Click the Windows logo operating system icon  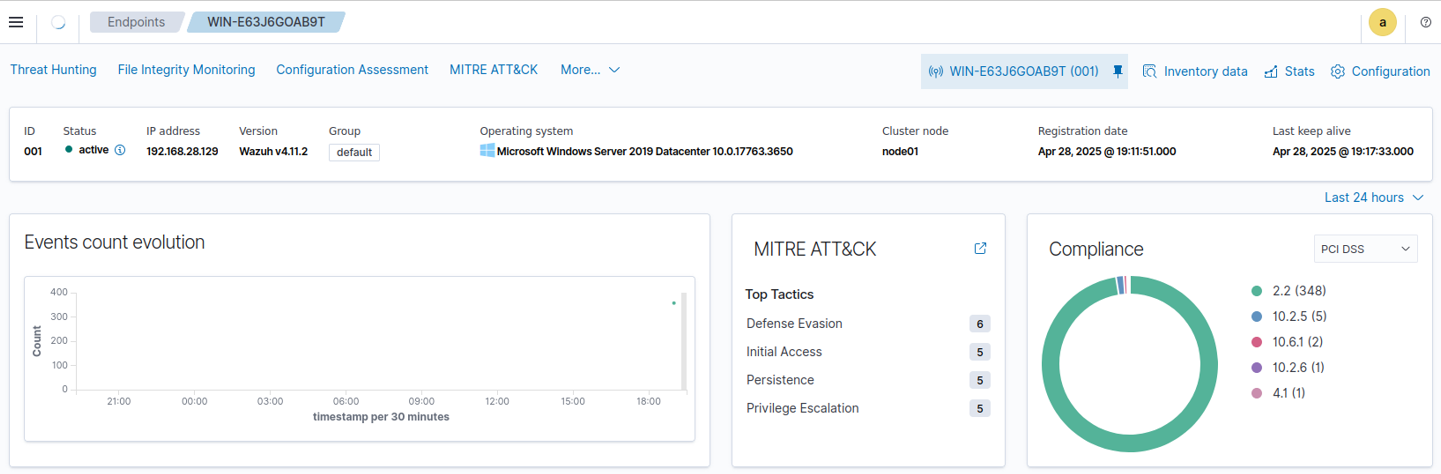click(487, 150)
